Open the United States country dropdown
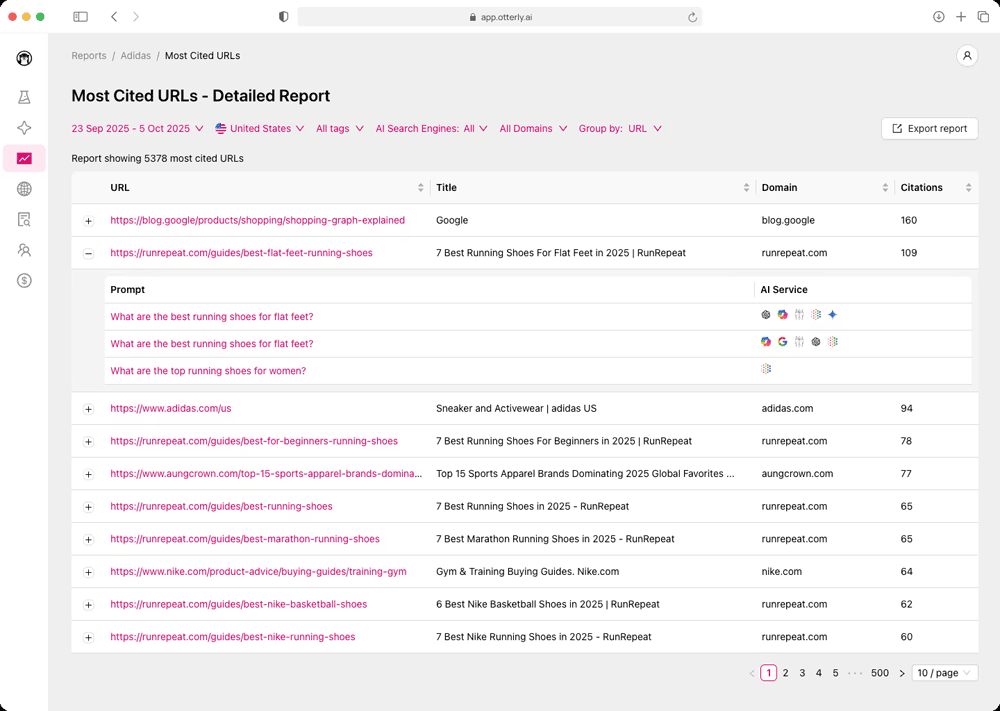The image size is (1000, 711). click(x=260, y=129)
